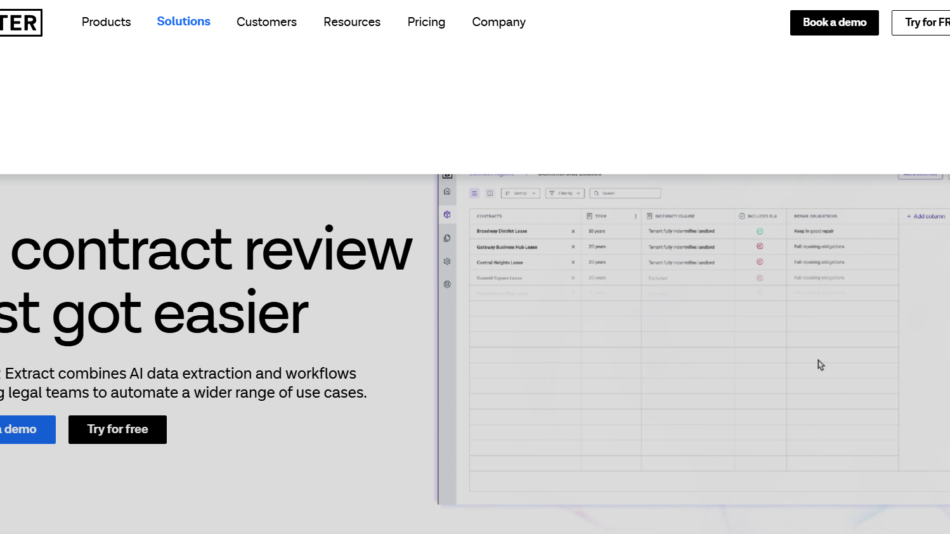The height and width of the screenshot is (534, 950).
Task: Toggle red SLA status for Gateway Business Hub Lease
Action: pos(760,246)
